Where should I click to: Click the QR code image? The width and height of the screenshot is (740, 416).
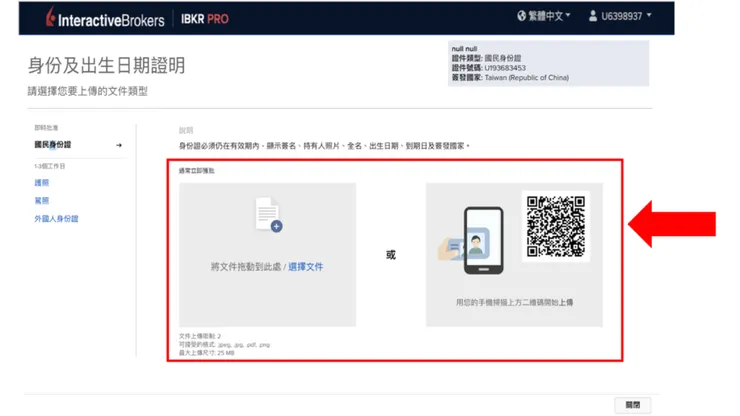pos(555,226)
